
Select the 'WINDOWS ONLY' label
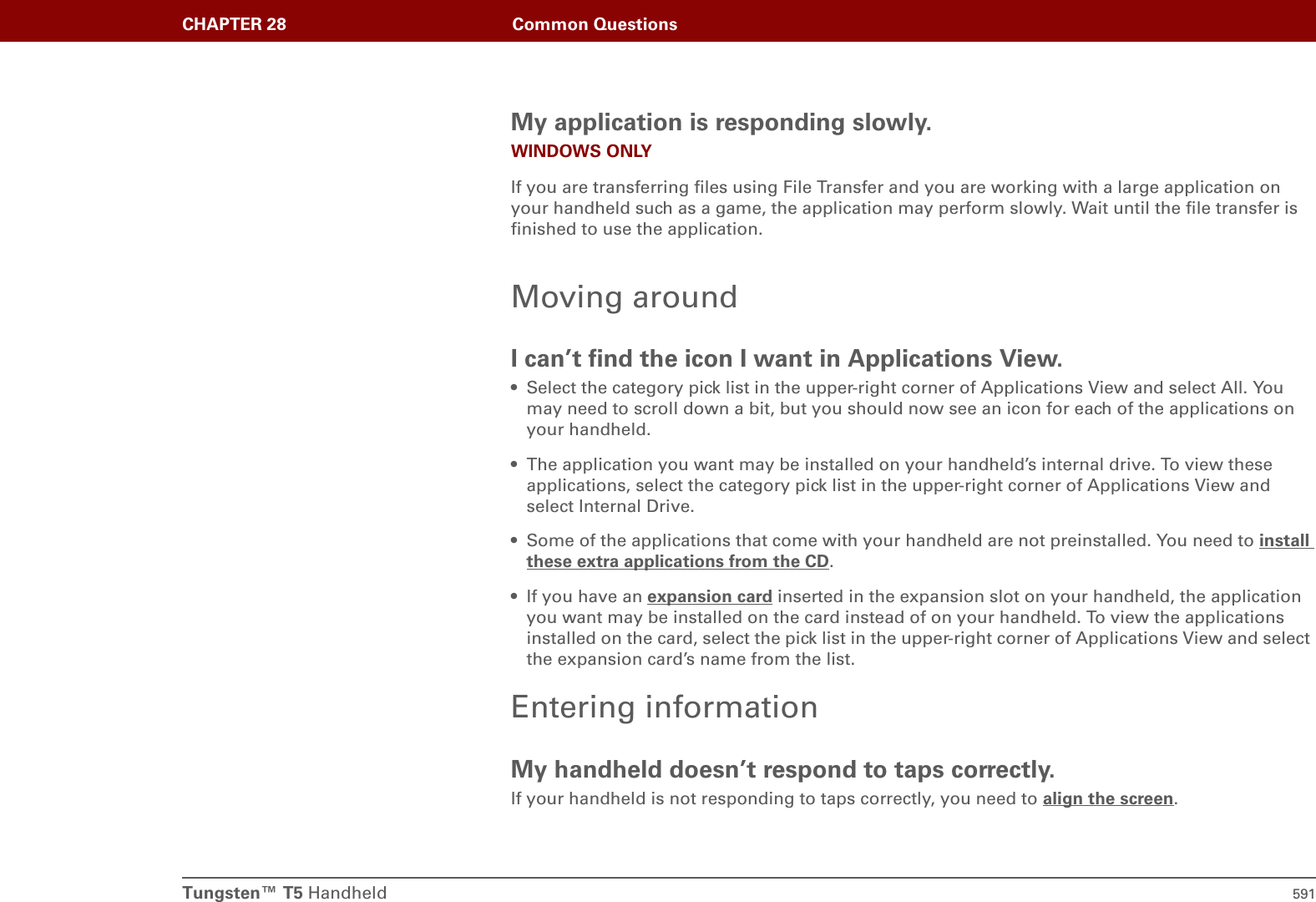pos(581,151)
